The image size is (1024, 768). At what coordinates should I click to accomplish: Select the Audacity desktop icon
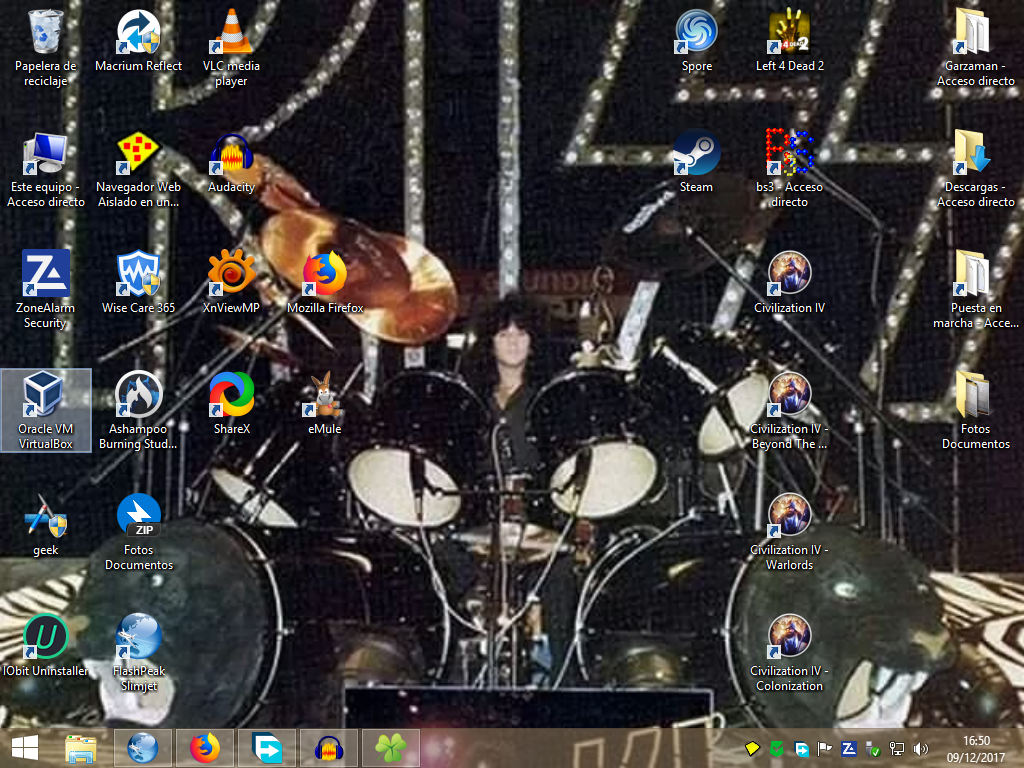tap(231, 162)
